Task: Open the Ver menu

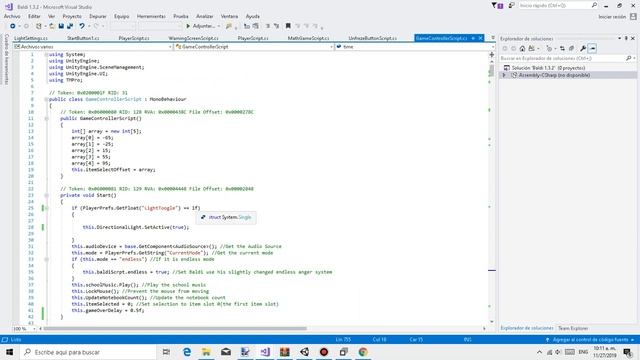Action: (x=51, y=16)
